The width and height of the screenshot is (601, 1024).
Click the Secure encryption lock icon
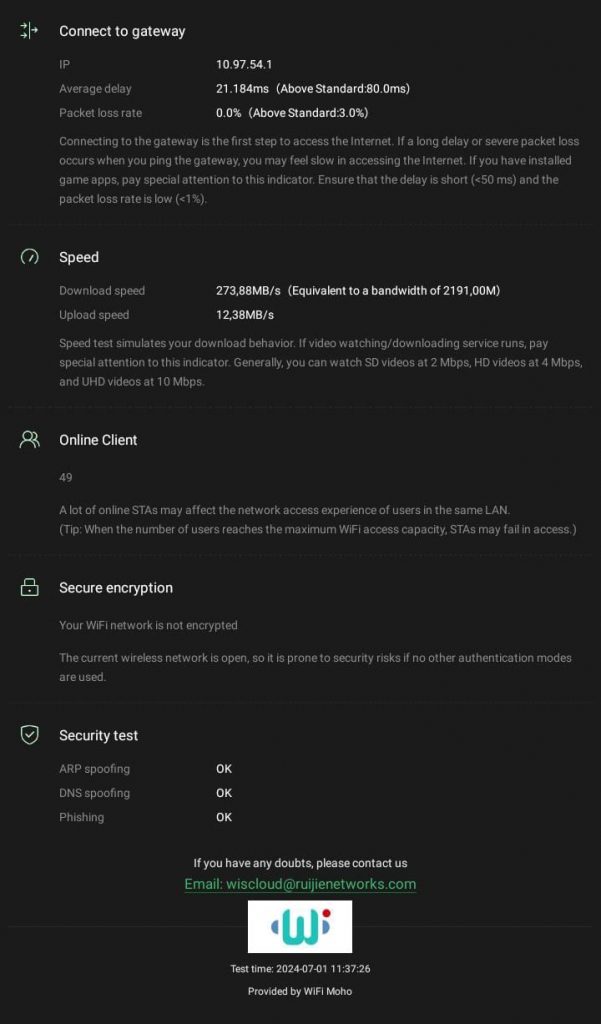tap(29, 588)
